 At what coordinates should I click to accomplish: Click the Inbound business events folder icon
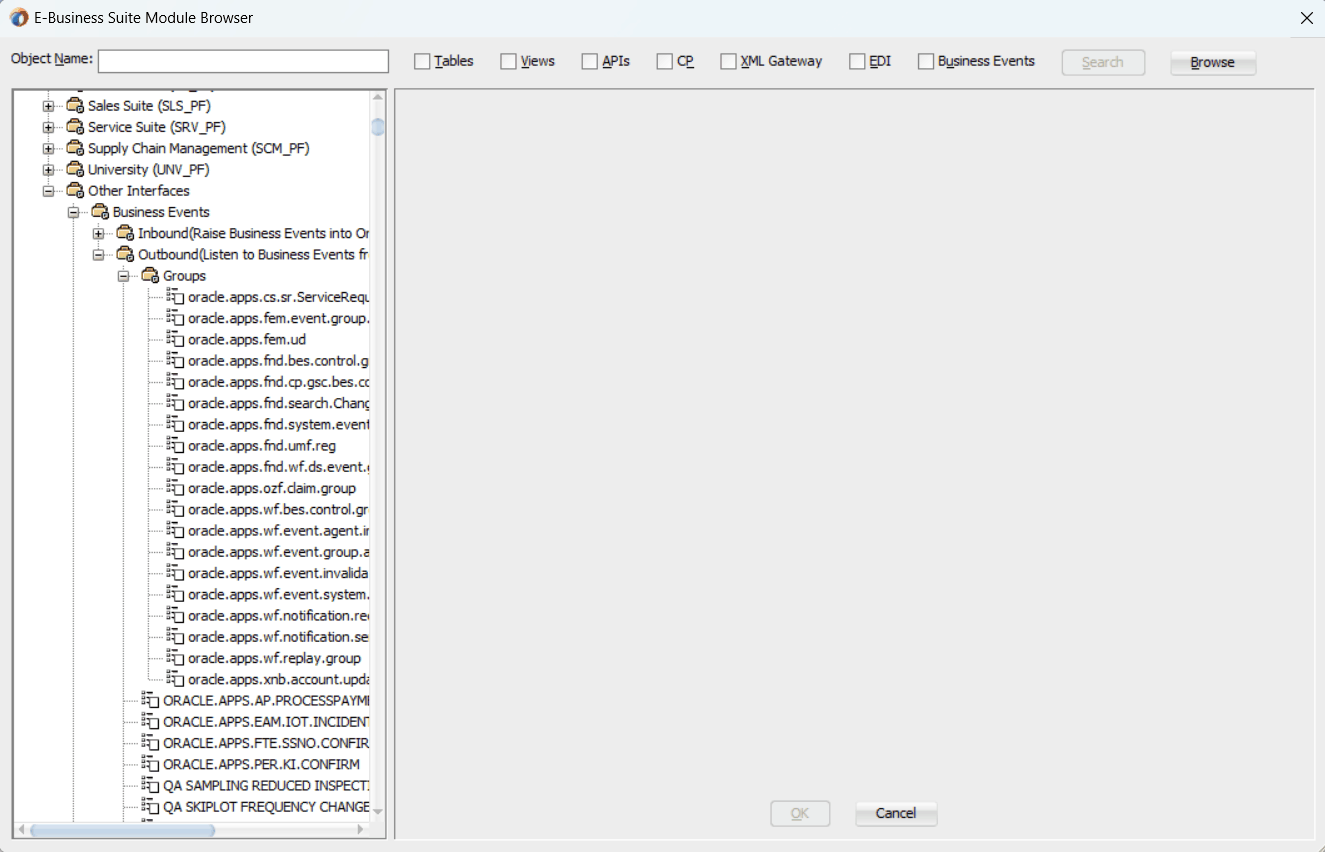click(125, 233)
